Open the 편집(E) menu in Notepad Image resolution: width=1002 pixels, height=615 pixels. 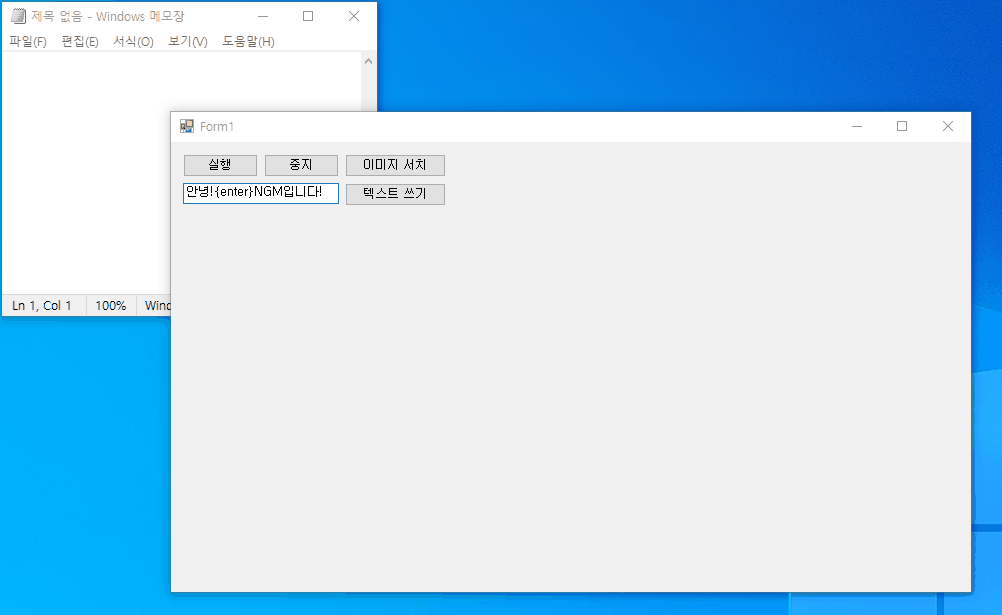pos(80,42)
